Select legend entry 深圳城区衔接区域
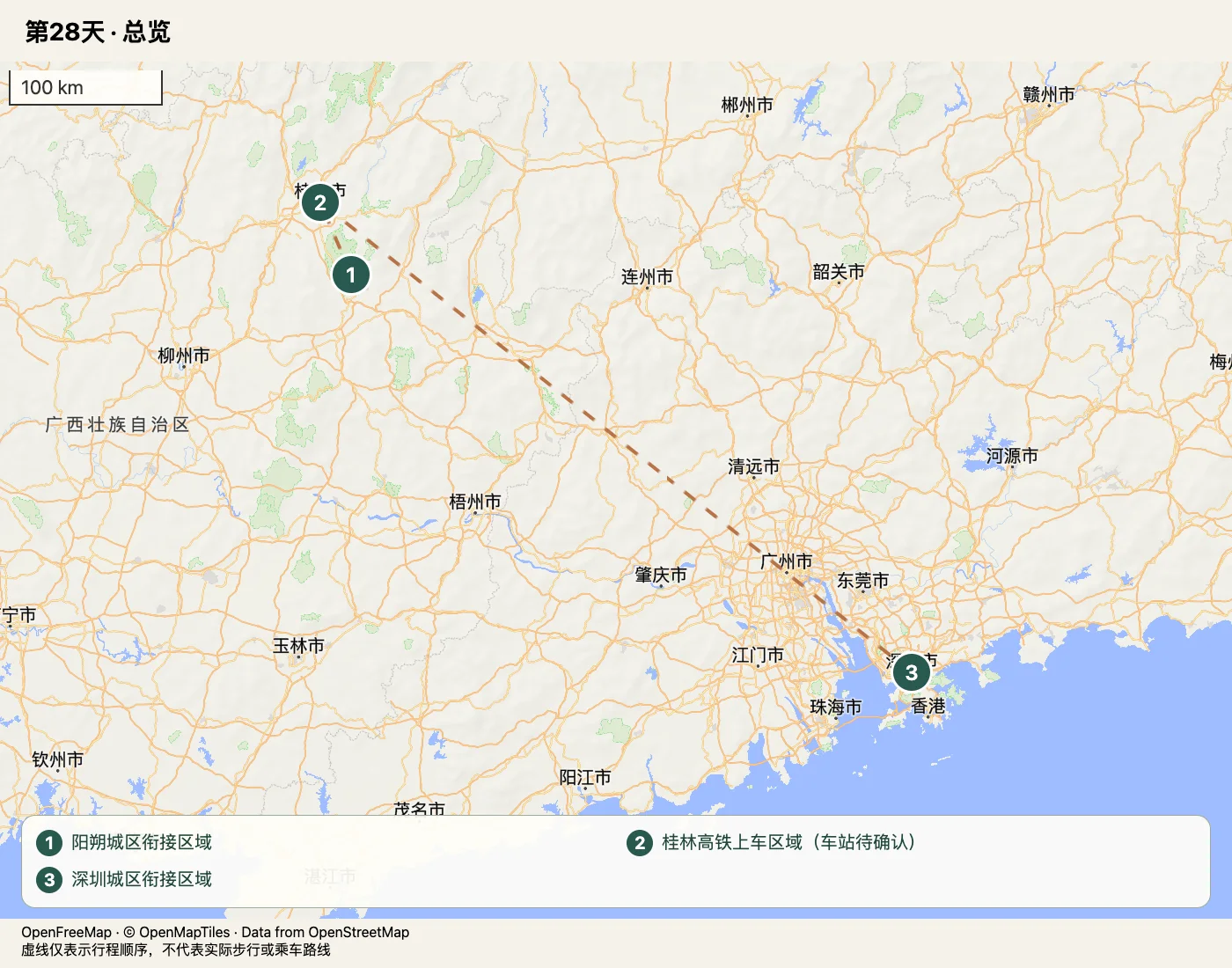Image resolution: width=1232 pixels, height=968 pixels. 142,879
